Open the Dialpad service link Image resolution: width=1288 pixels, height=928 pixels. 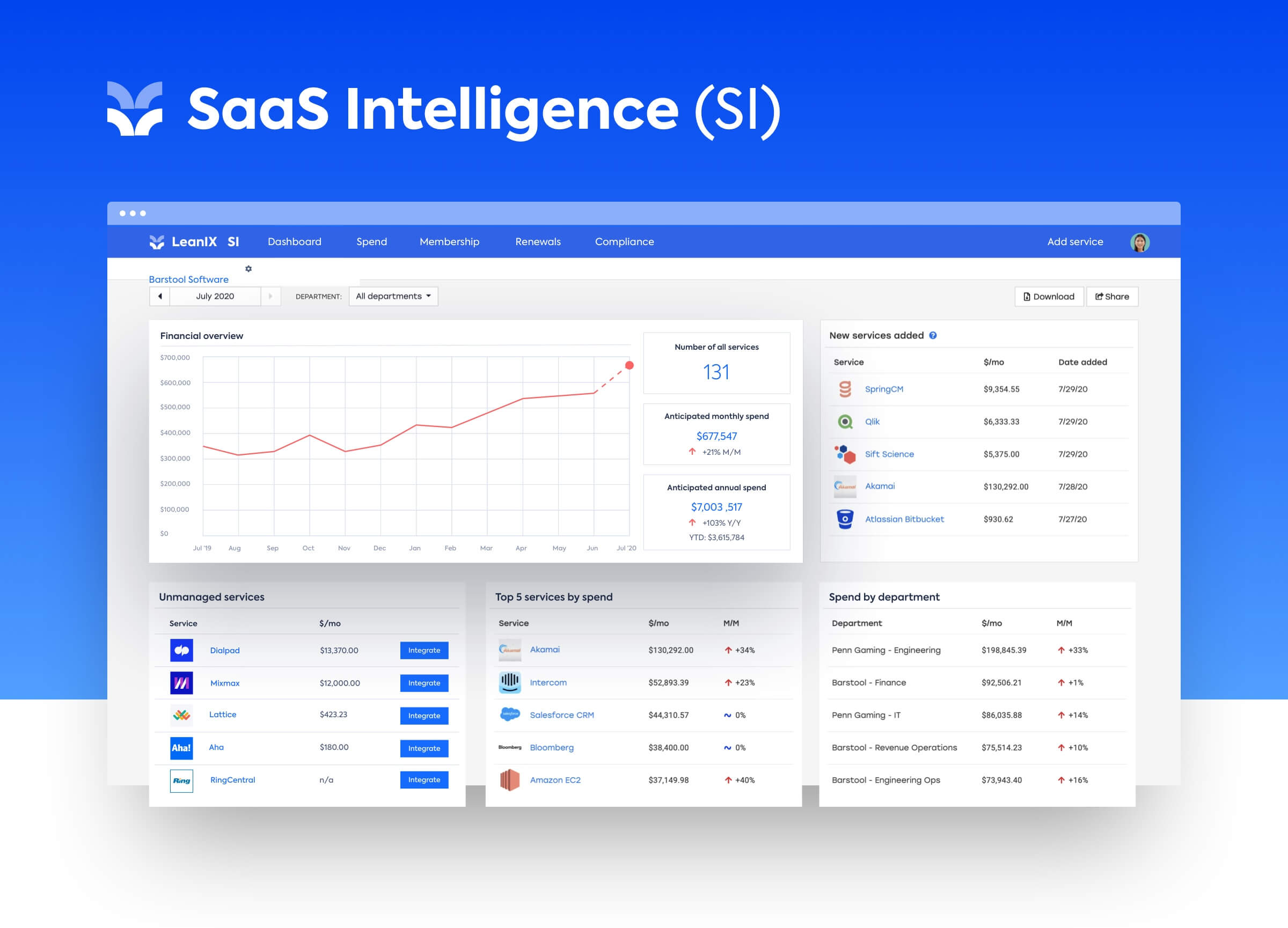[x=225, y=651]
